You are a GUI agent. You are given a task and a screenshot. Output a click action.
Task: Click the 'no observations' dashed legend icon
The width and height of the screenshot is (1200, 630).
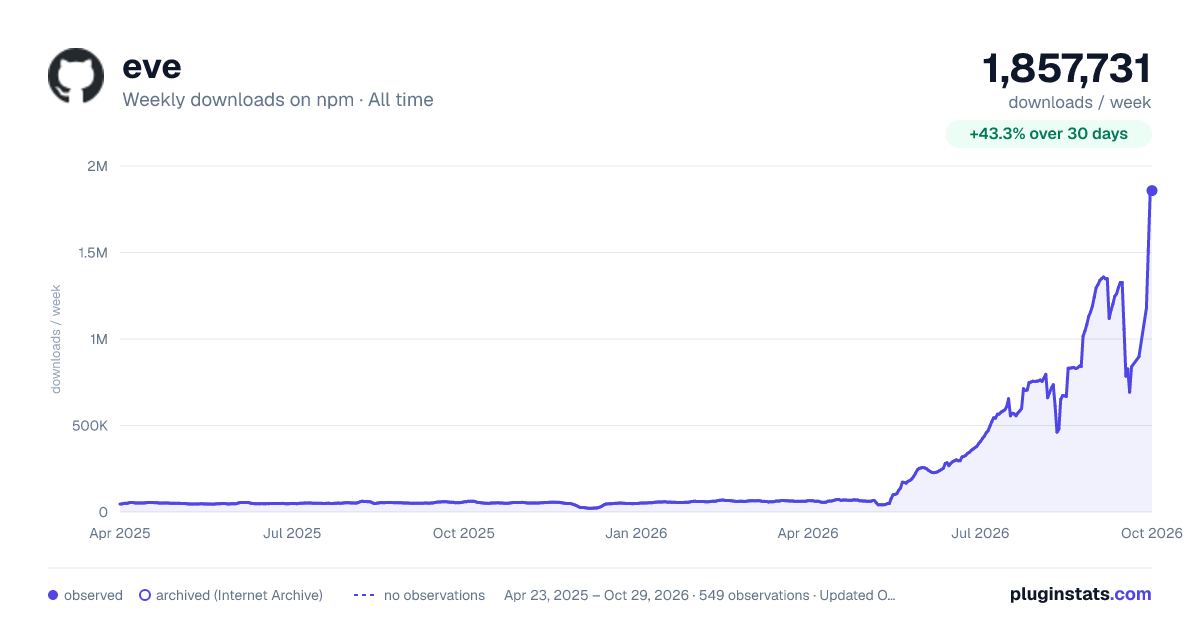[364, 595]
